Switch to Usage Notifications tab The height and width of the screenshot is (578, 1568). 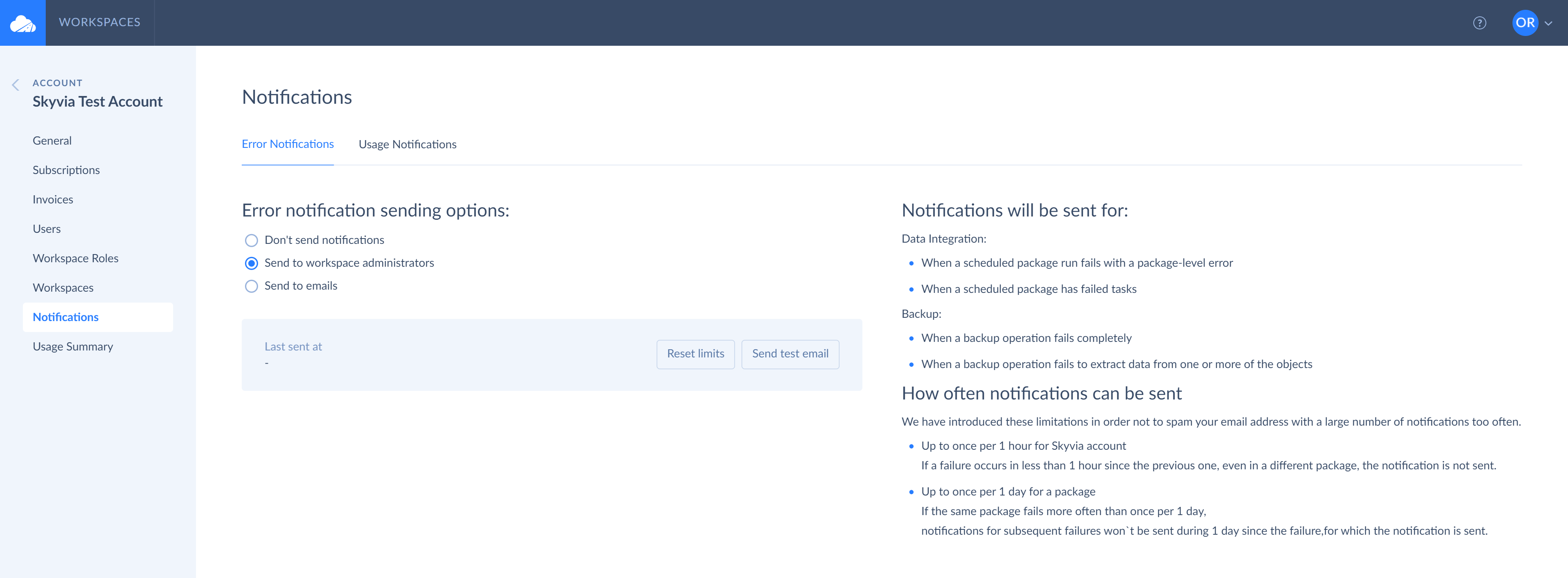click(x=408, y=143)
